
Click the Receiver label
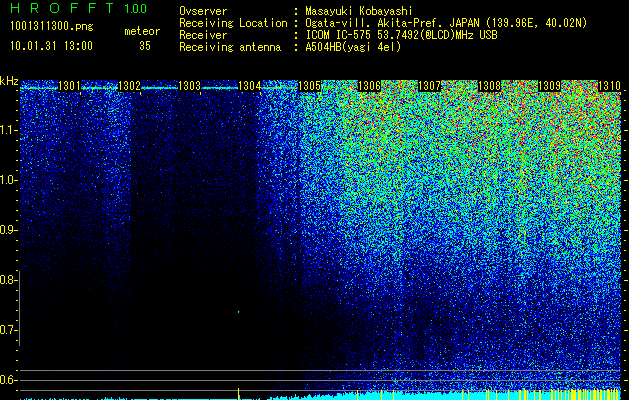tap(203, 35)
